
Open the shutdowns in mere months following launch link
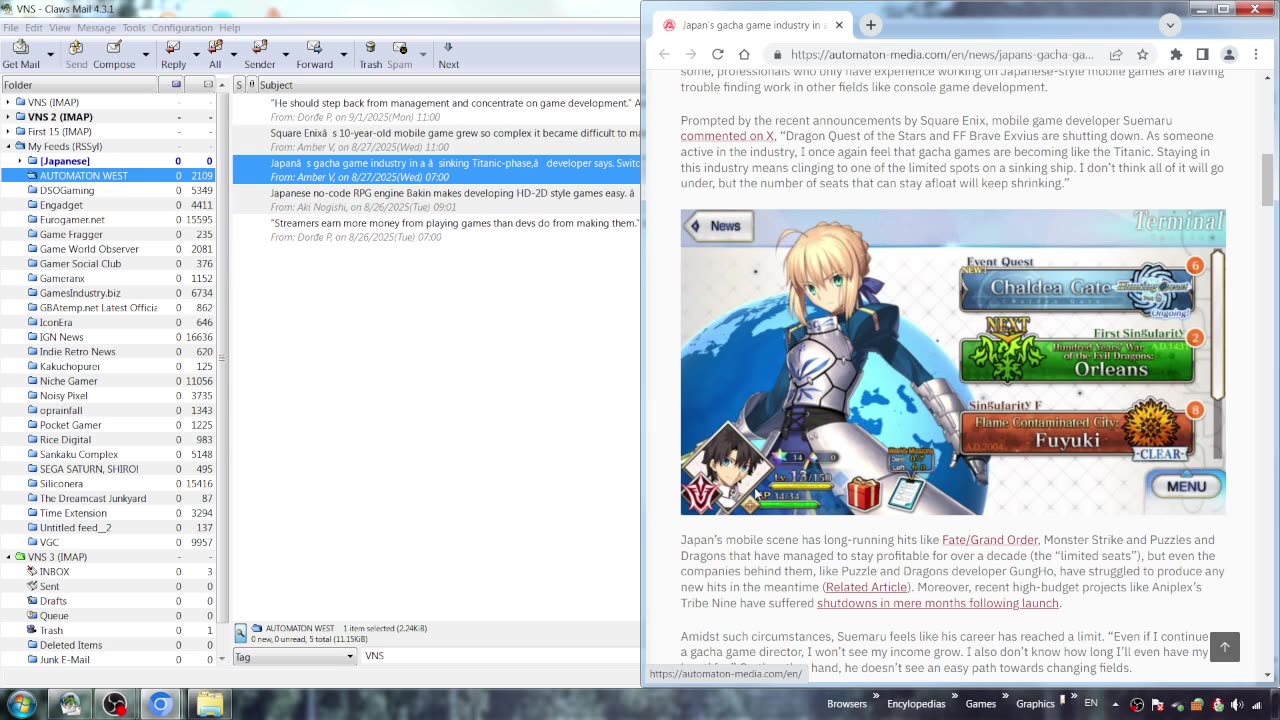coord(937,603)
